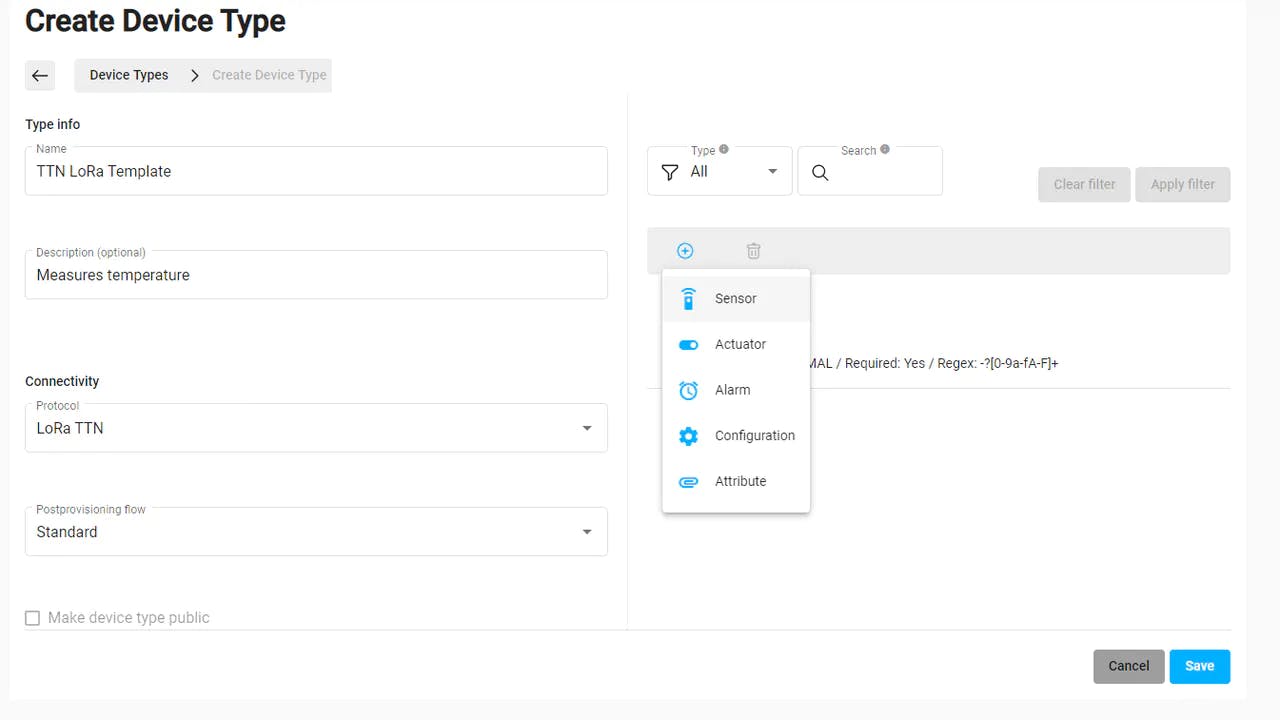Click the Apply filter button
Screen dimensions: 1280x720
tap(1182, 184)
